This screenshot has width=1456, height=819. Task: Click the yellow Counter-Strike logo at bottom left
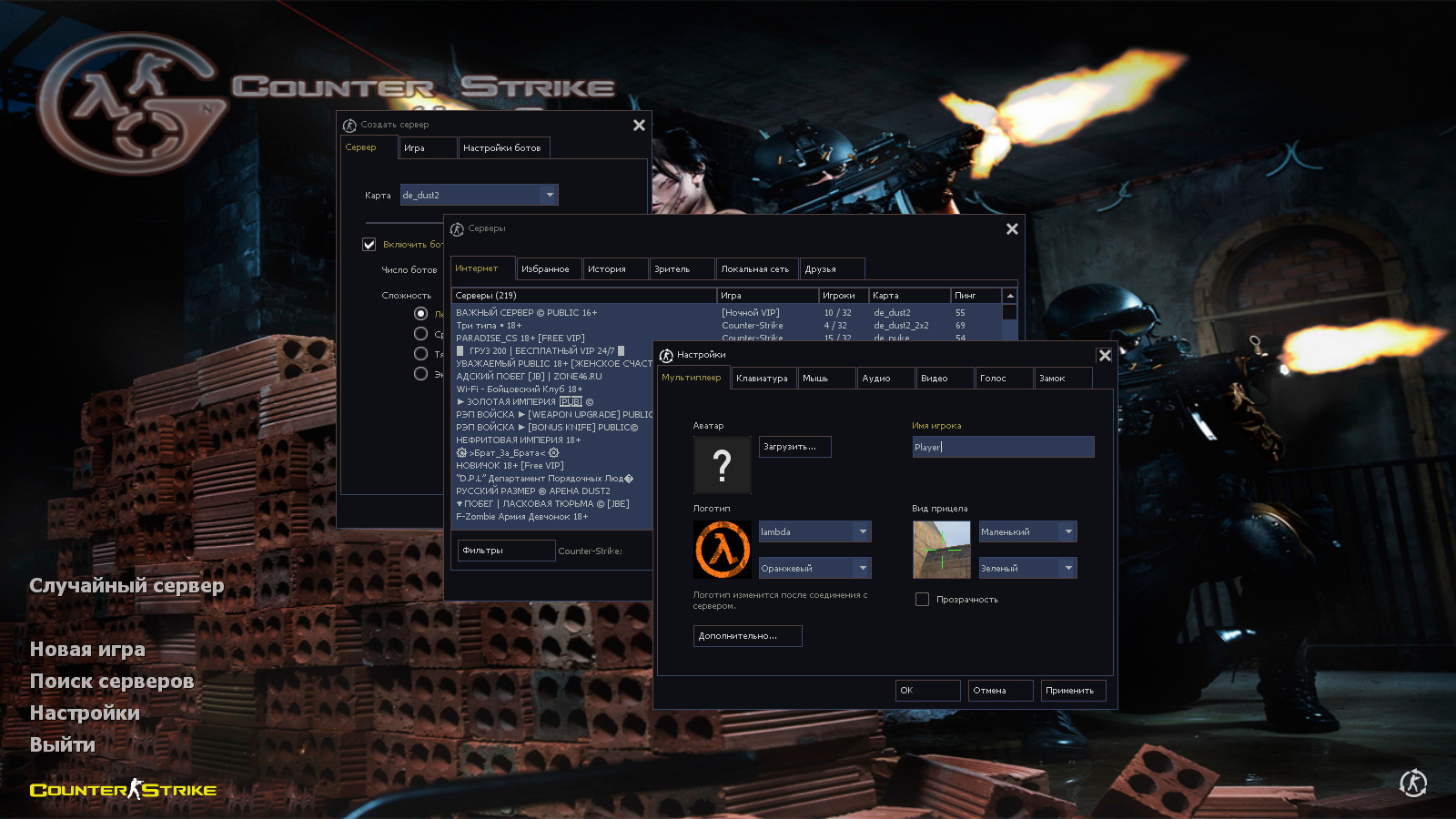(x=123, y=790)
